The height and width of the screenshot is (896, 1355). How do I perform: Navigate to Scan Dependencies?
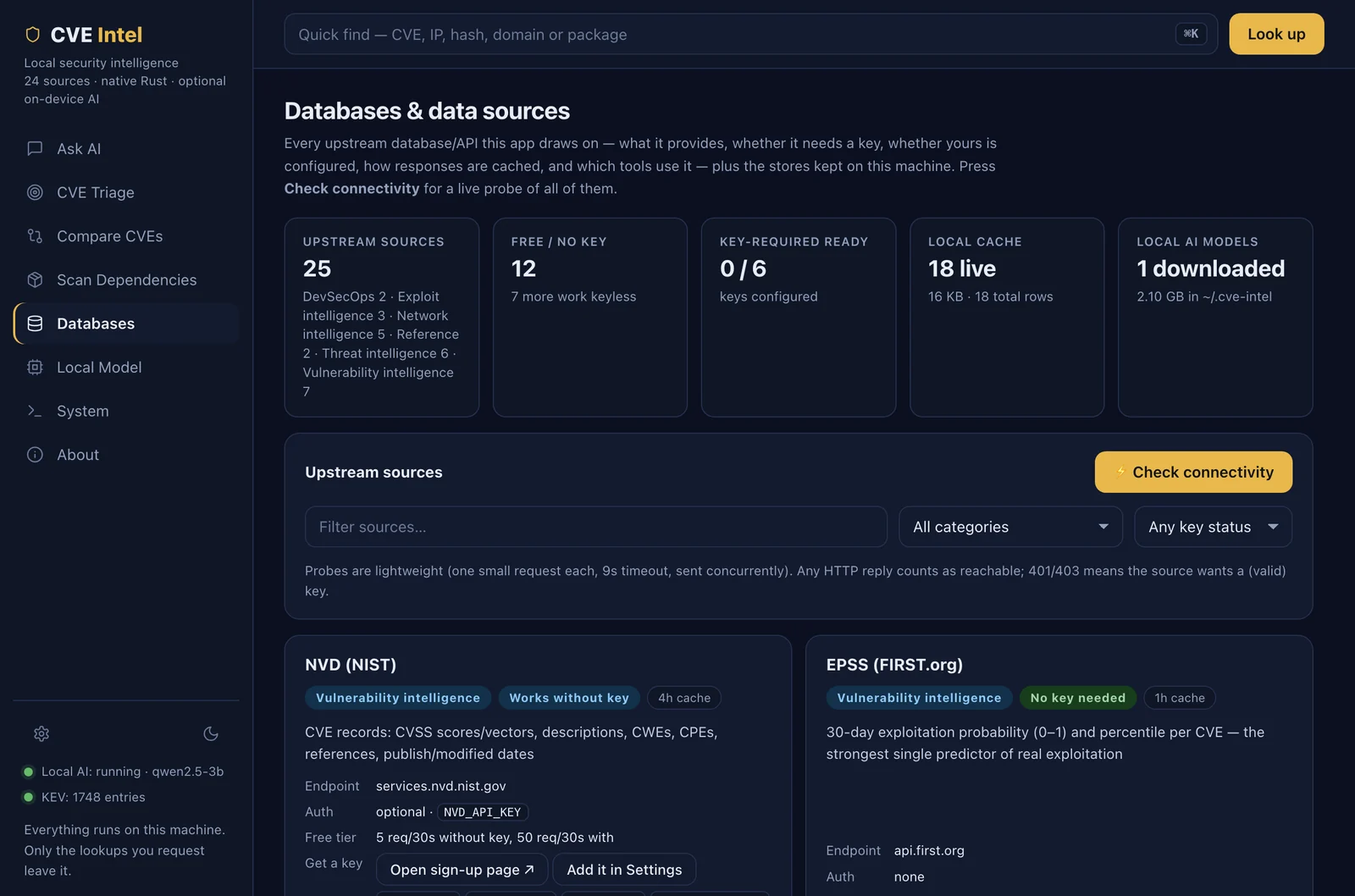click(127, 279)
